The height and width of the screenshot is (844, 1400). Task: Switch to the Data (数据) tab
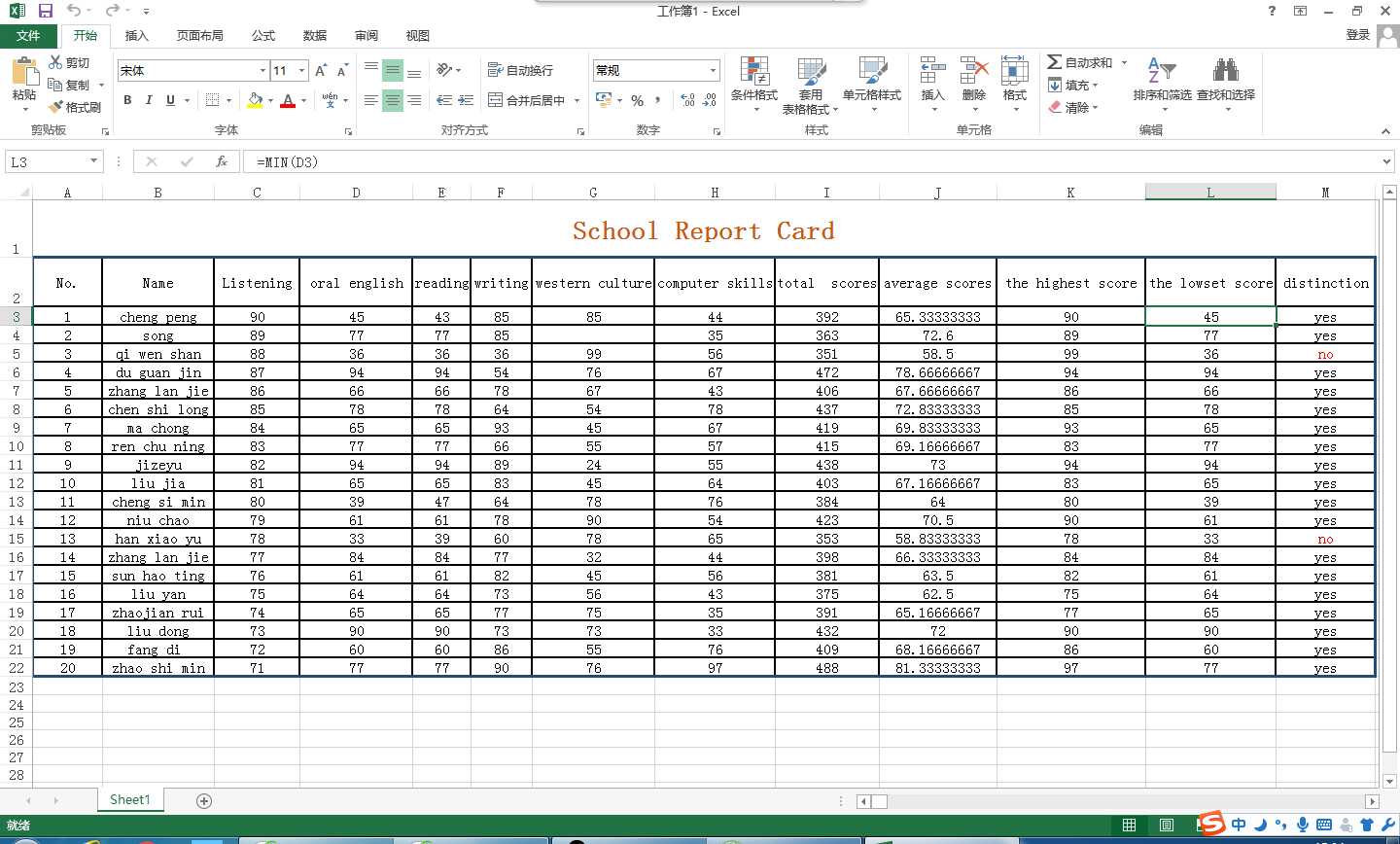315,35
